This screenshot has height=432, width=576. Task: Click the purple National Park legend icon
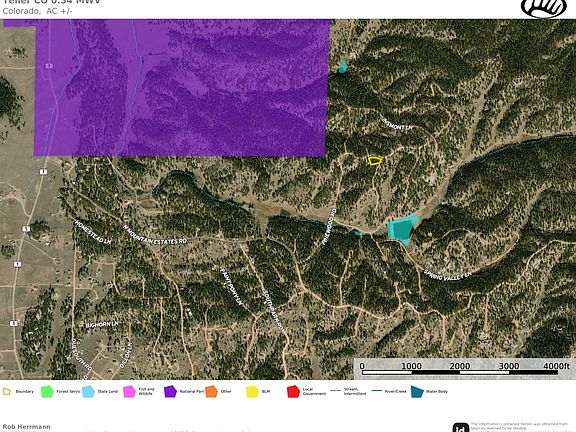pyautogui.click(x=170, y=392)
